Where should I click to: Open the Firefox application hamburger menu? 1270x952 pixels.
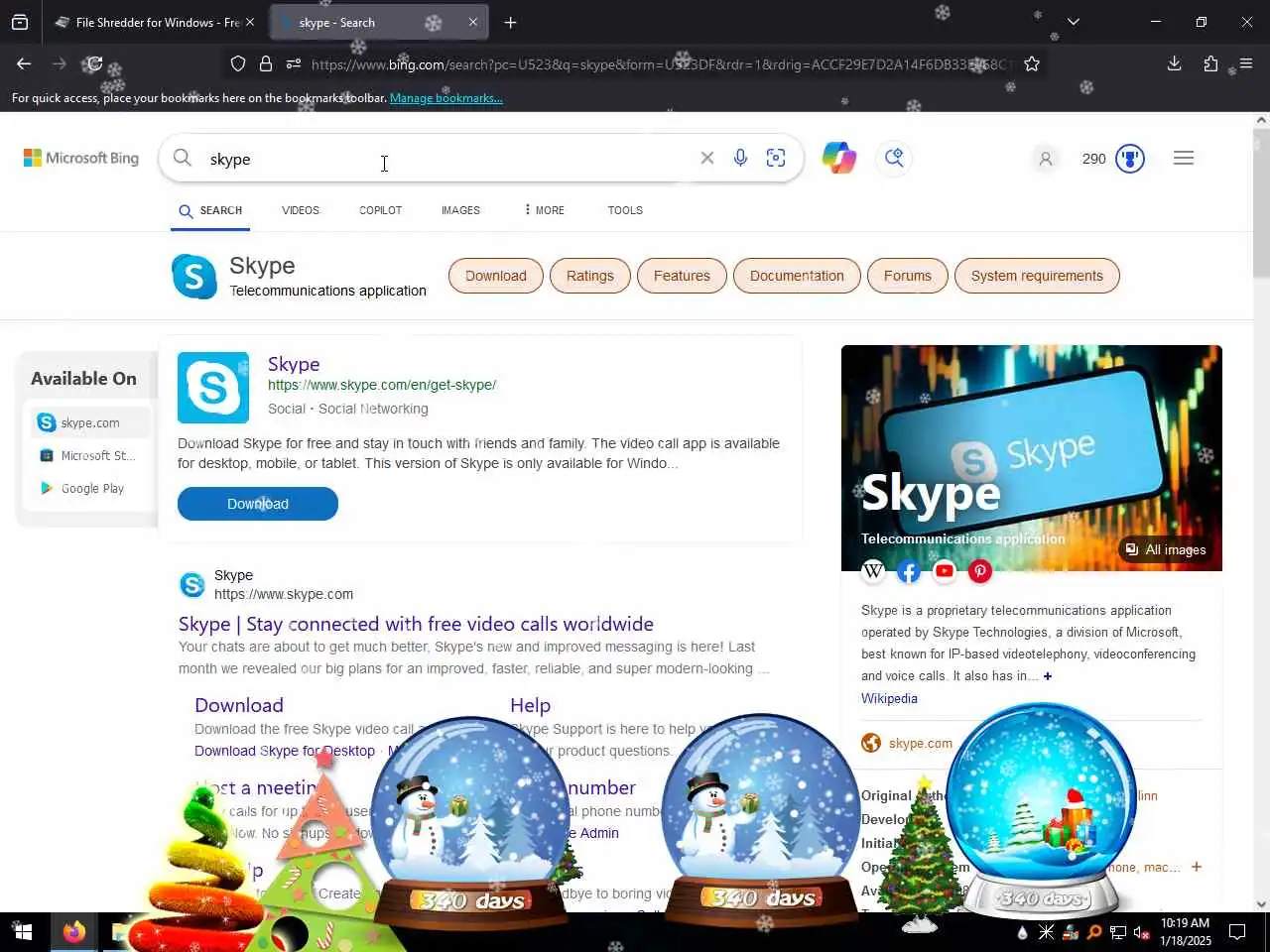(x=1246, y=63)
